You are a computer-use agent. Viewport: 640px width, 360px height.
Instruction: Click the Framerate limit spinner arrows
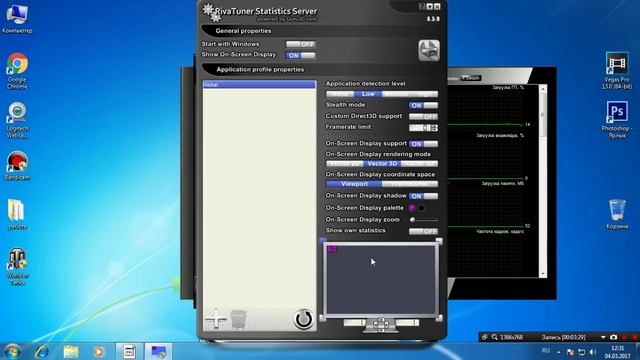[434, 128]
